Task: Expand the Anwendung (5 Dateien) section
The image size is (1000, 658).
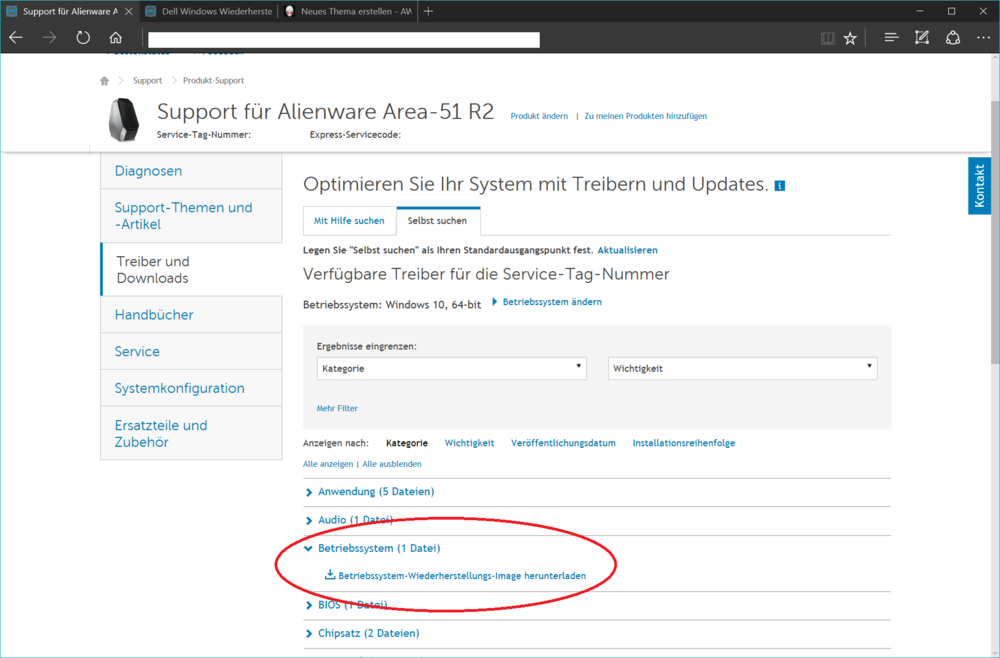Action: click(x=375, y=492)
